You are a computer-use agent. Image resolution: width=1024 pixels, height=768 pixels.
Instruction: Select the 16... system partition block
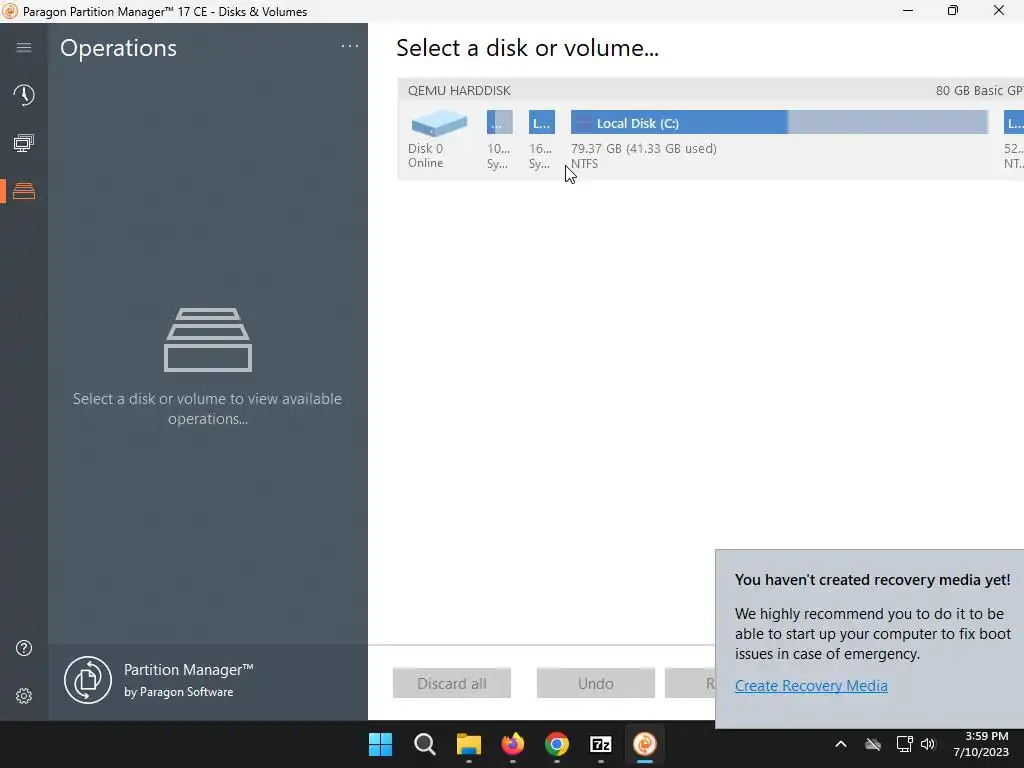pos(541,122)
